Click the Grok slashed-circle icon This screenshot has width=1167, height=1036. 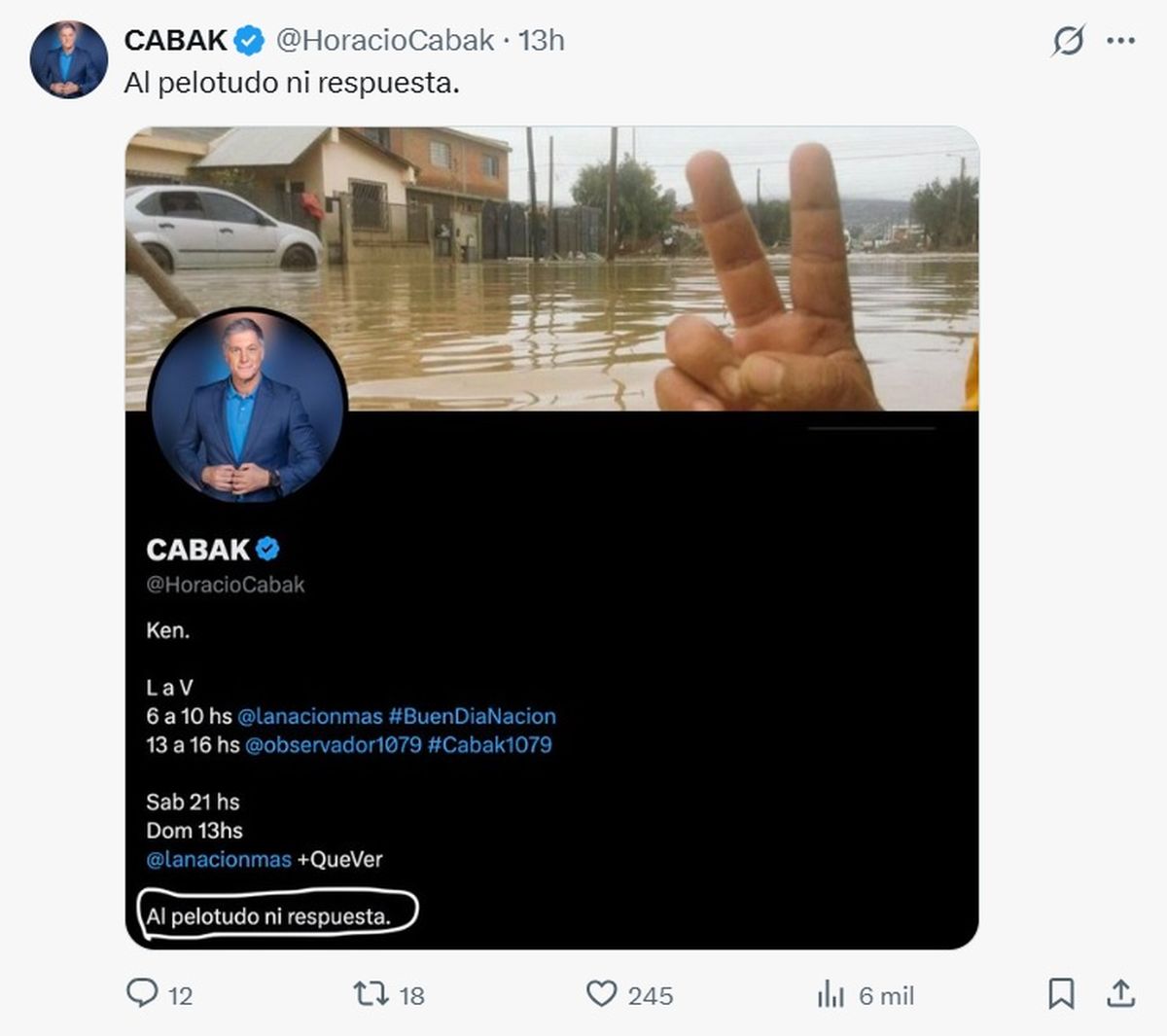(x=1068, y=41)
